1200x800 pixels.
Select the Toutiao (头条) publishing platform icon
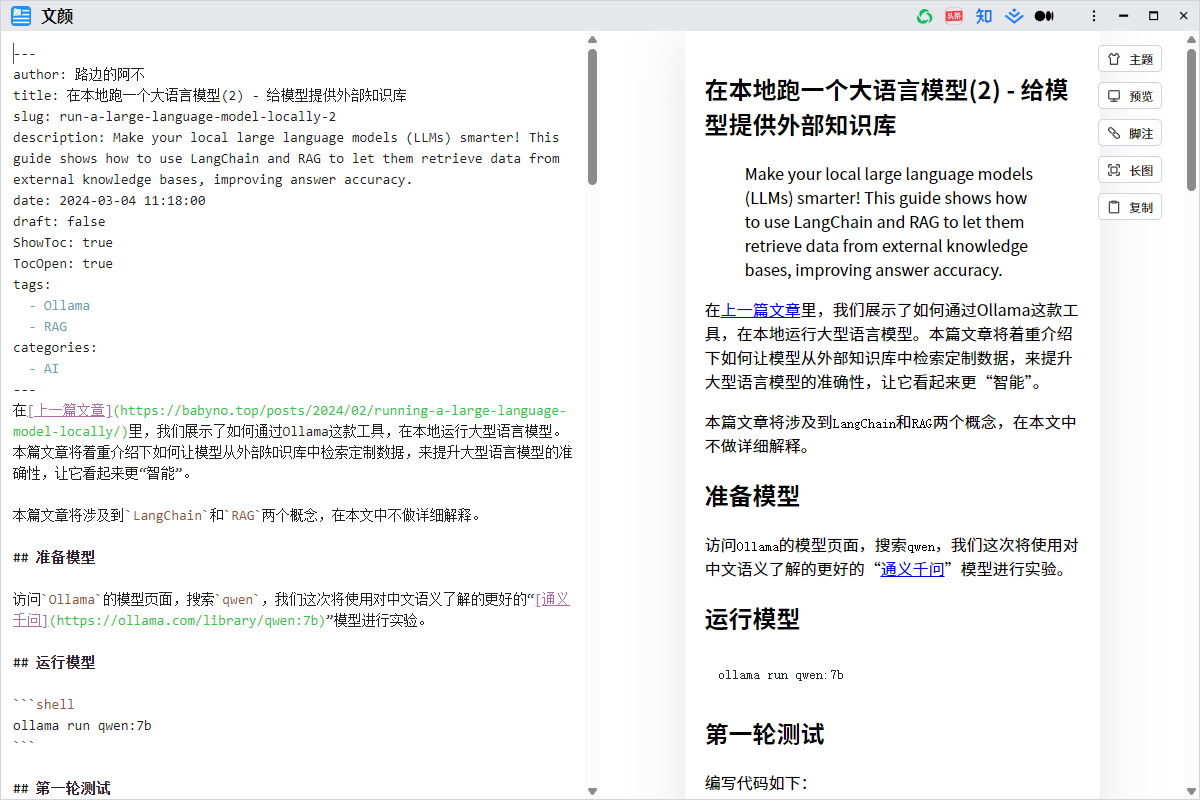click(953, 15)
